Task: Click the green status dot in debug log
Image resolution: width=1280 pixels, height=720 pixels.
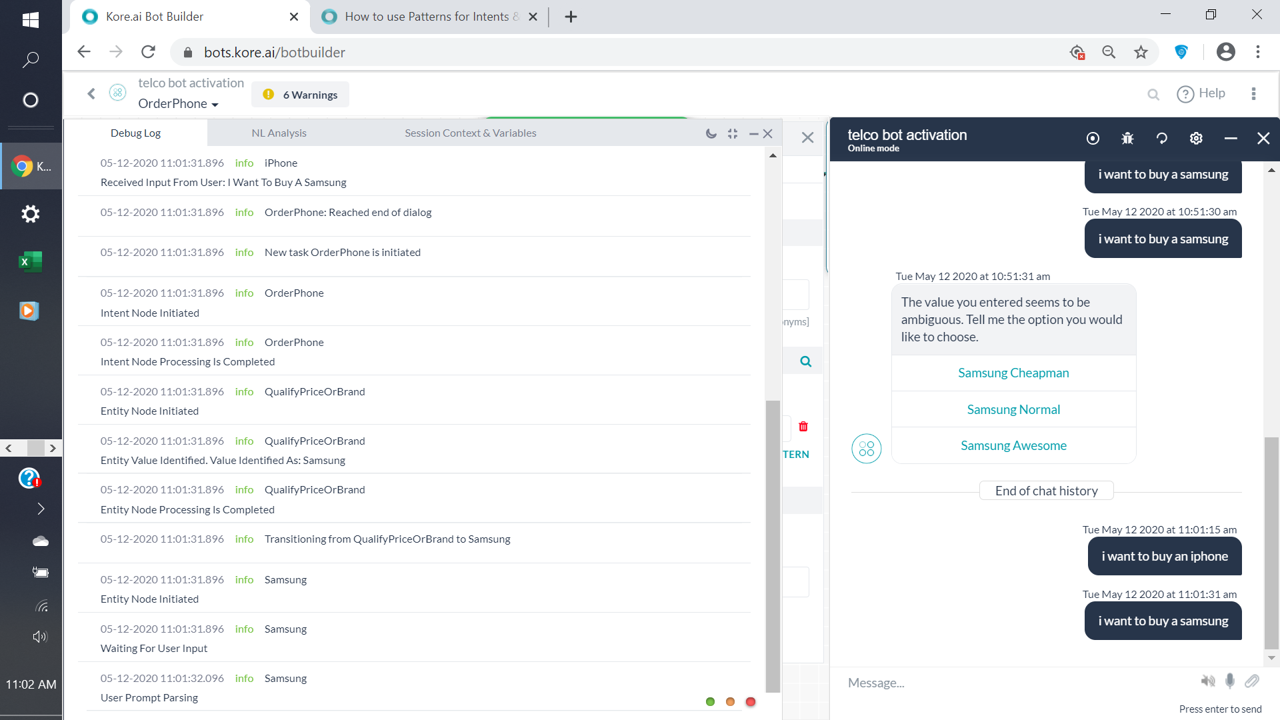Action: point(710,702)
